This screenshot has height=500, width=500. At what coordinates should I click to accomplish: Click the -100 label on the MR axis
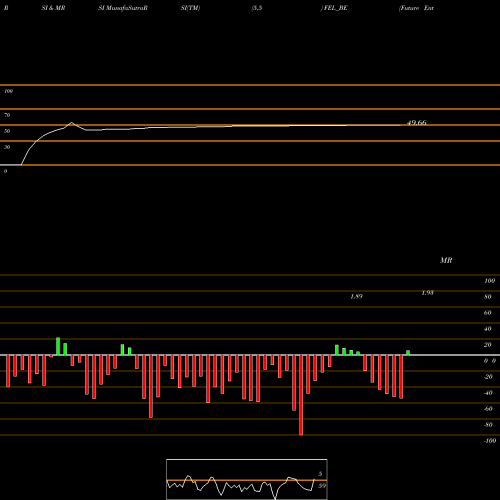click(x=490, y=441)
